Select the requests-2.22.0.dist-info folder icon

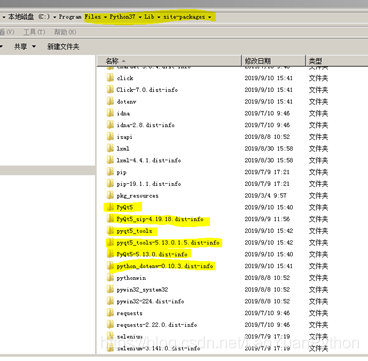(x=110, y=325)
